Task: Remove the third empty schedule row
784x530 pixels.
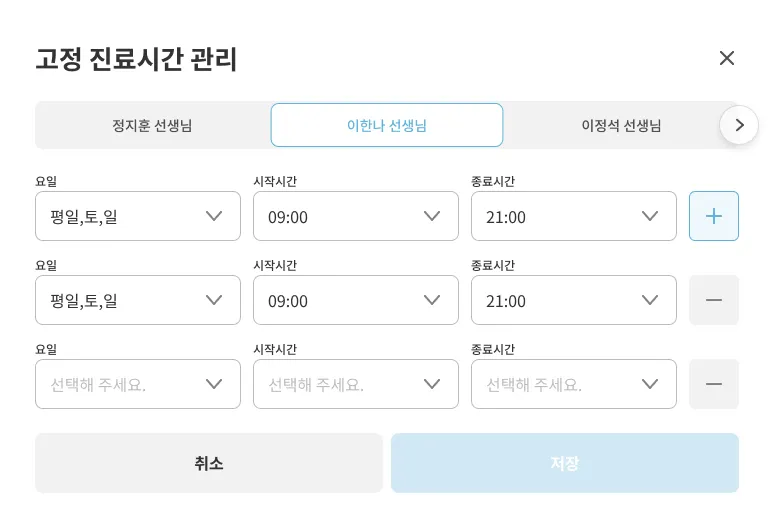Action: 713,384
